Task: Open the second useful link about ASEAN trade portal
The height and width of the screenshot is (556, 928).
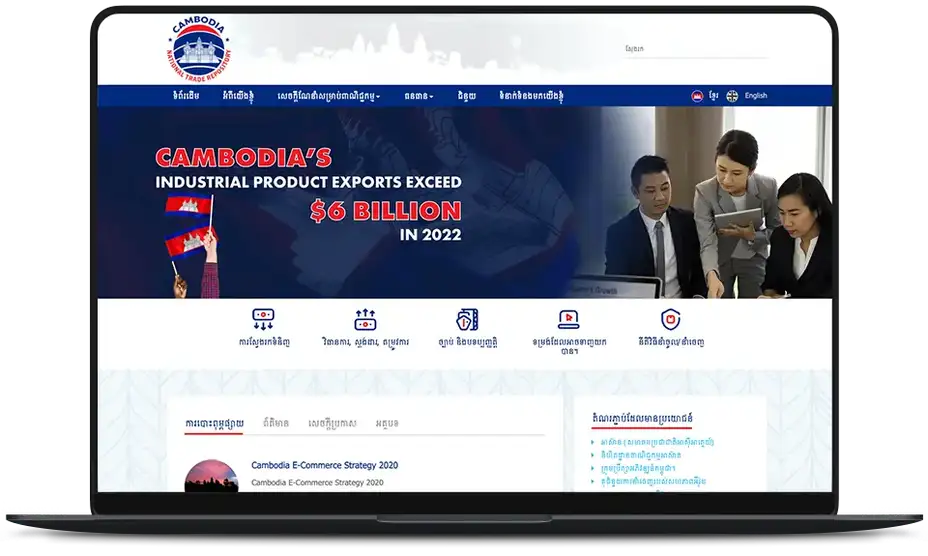Action: click(640, 455)
